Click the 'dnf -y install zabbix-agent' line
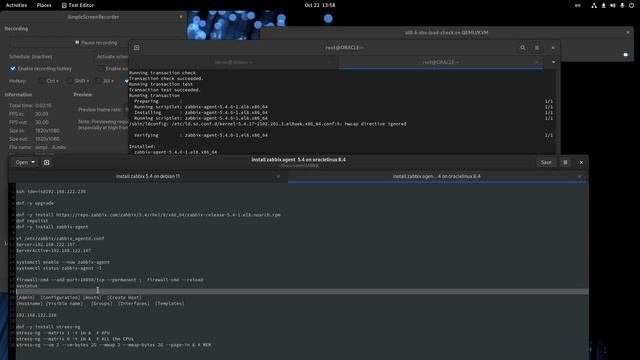This screenshot has height=360, width=640. click(x=52, y=227)
